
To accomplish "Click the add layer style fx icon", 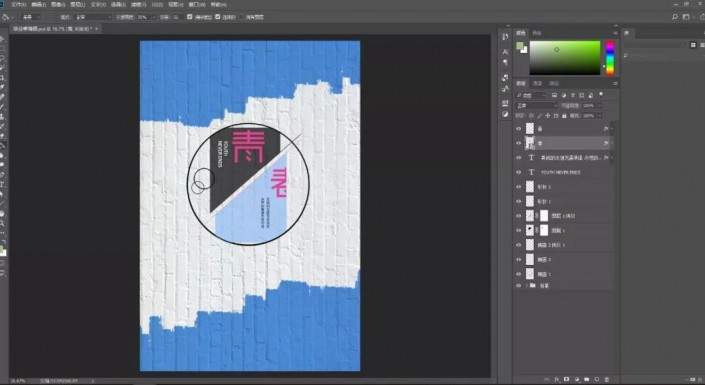I will 557,380.
